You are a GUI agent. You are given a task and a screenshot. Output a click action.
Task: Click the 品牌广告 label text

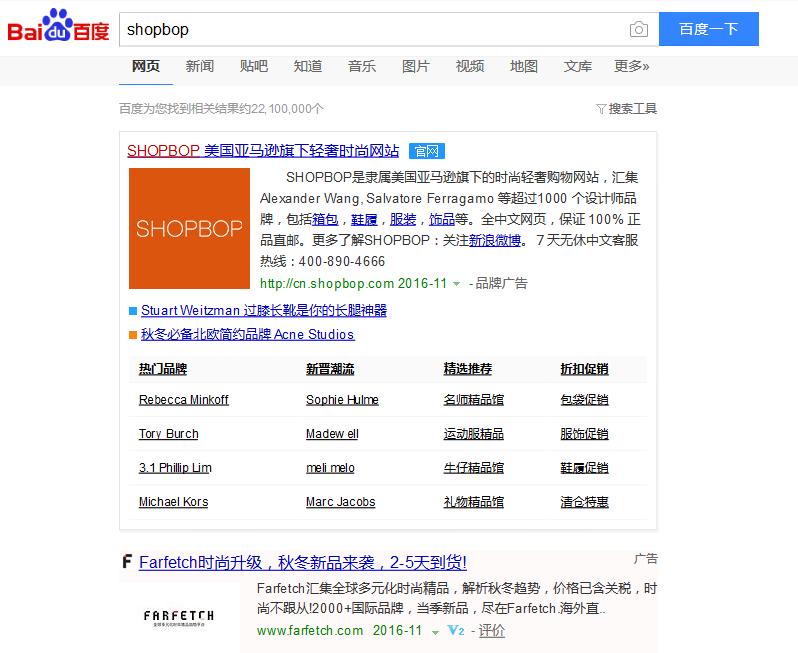pos(501,283)
